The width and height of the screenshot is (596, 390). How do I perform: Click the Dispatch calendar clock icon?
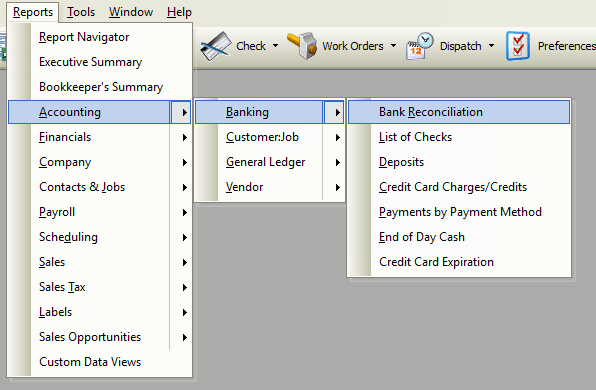click(x=420, y=46)
